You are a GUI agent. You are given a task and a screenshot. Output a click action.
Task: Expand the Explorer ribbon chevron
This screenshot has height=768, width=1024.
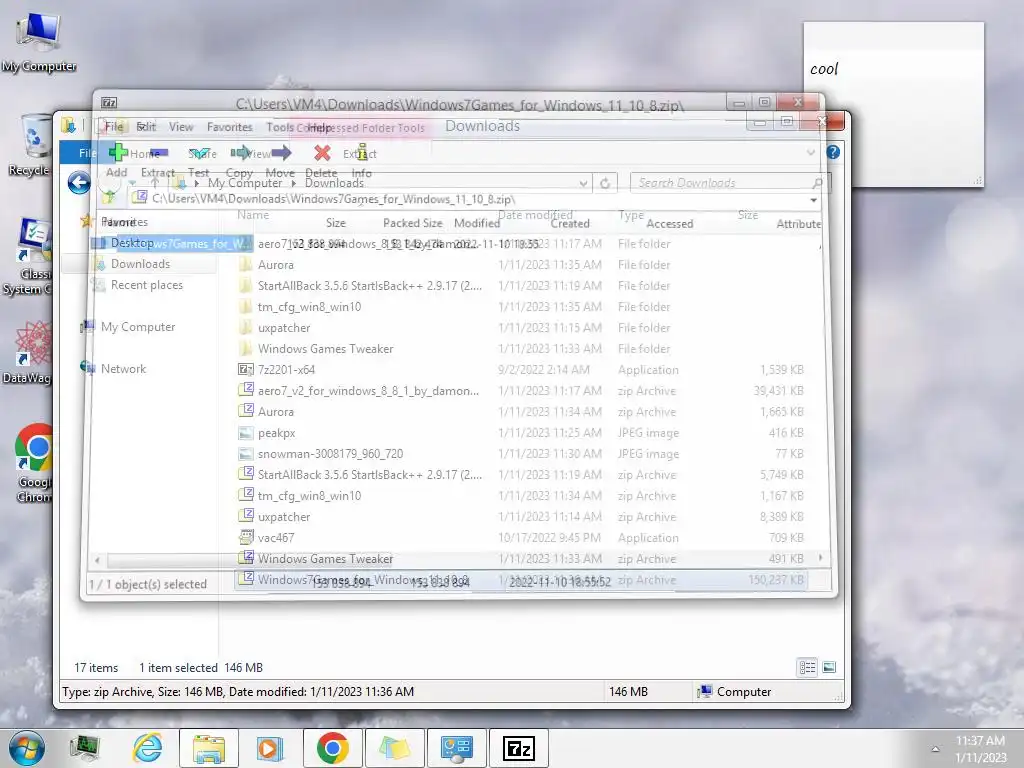(x=810, y=153)
